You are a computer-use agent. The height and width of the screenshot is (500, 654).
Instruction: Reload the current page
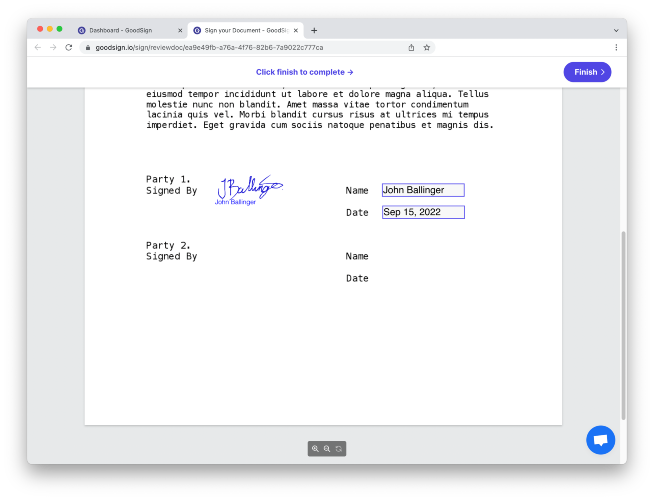tap(69, 48)
